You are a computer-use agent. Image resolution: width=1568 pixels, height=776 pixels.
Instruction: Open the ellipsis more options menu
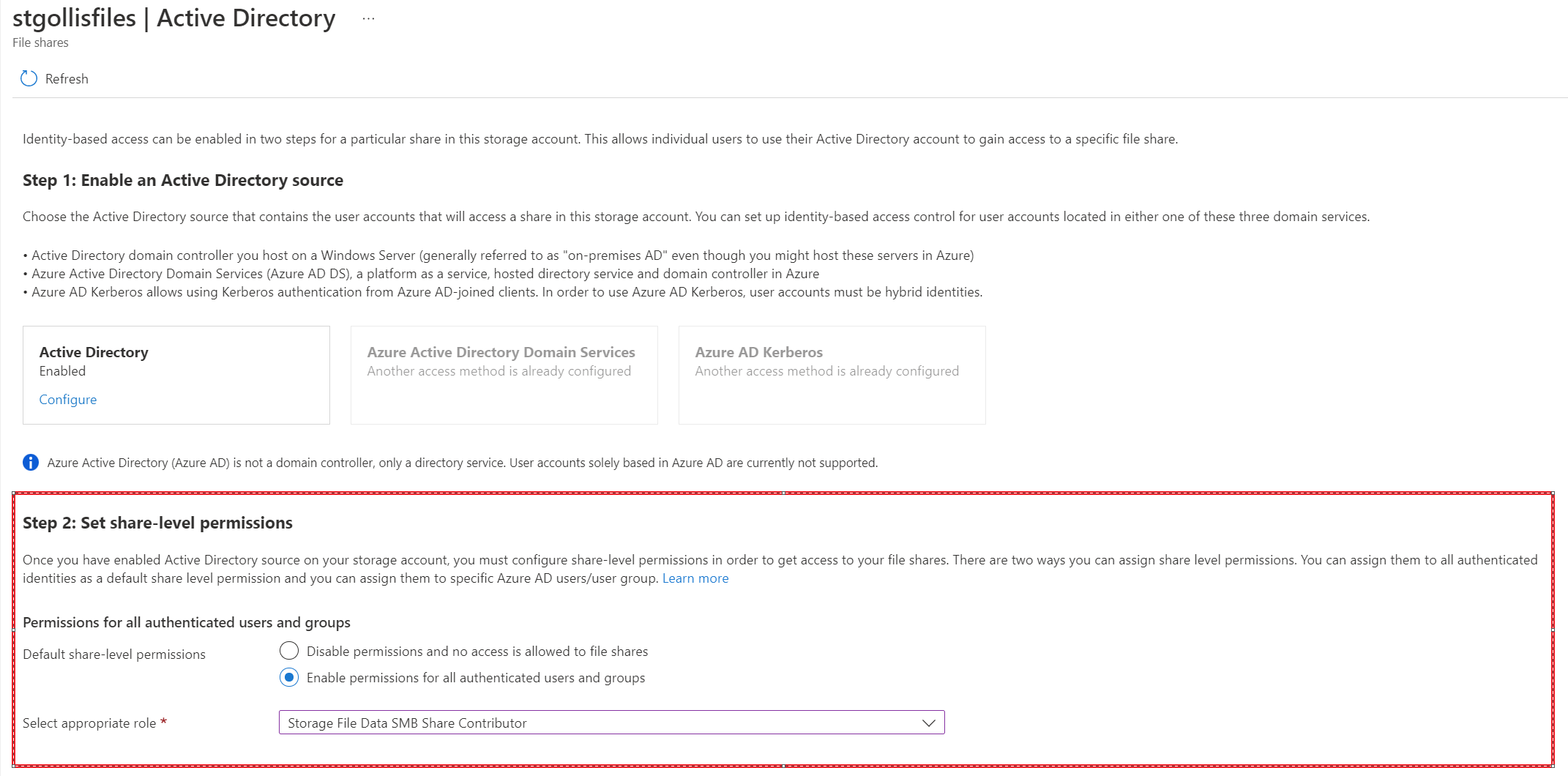pyautogui.click(x=368, y=19)
